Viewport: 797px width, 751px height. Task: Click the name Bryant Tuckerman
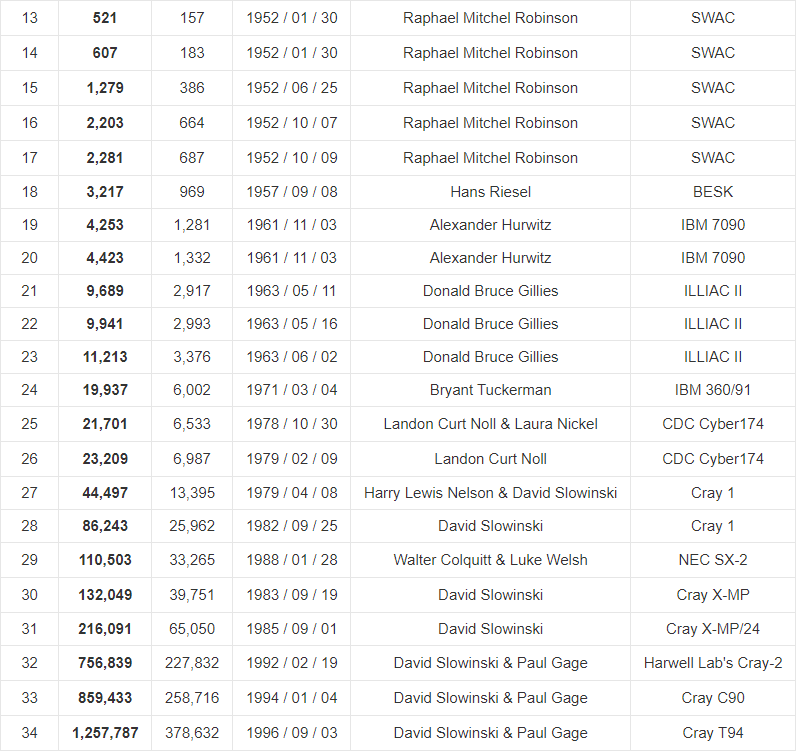tap(491, 390)
